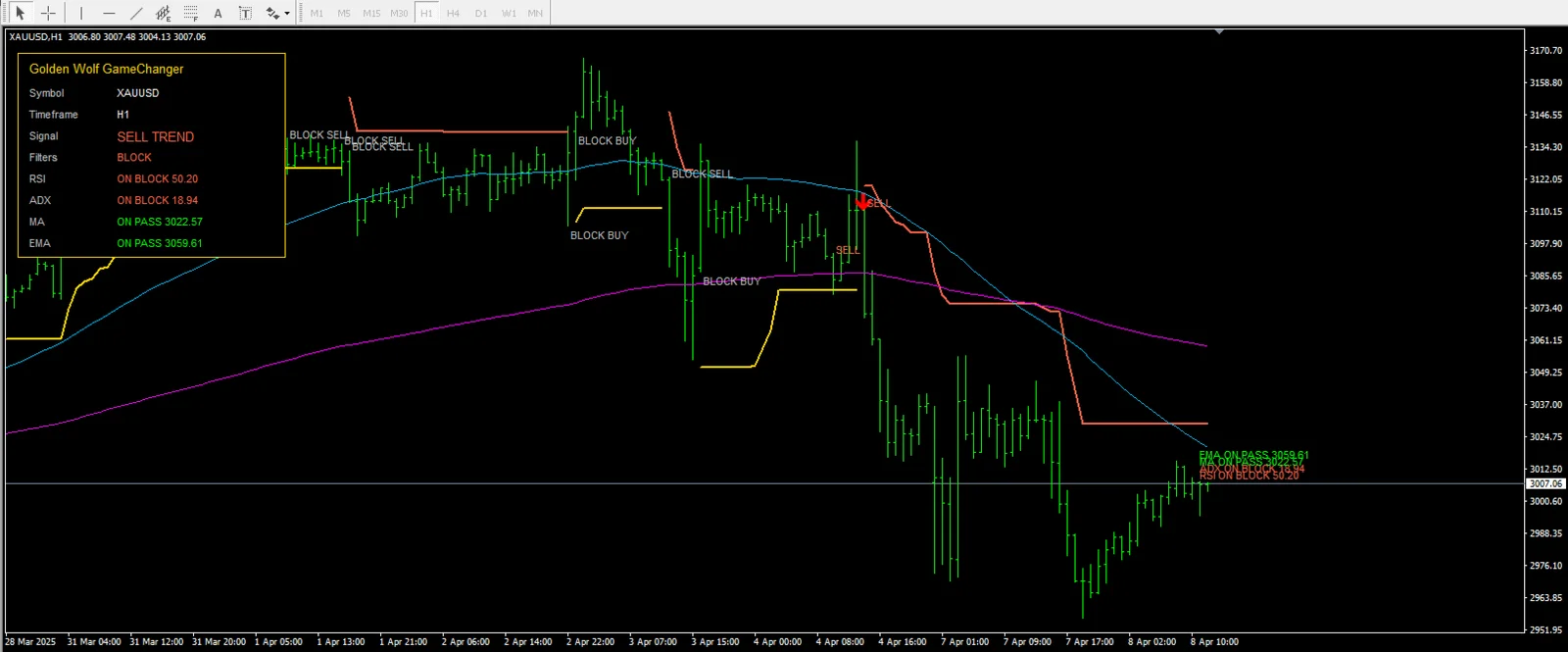This screenshot has height=652, width=1568.
Task: Click the Filters BLOCK value
Action: click(134, 157)
